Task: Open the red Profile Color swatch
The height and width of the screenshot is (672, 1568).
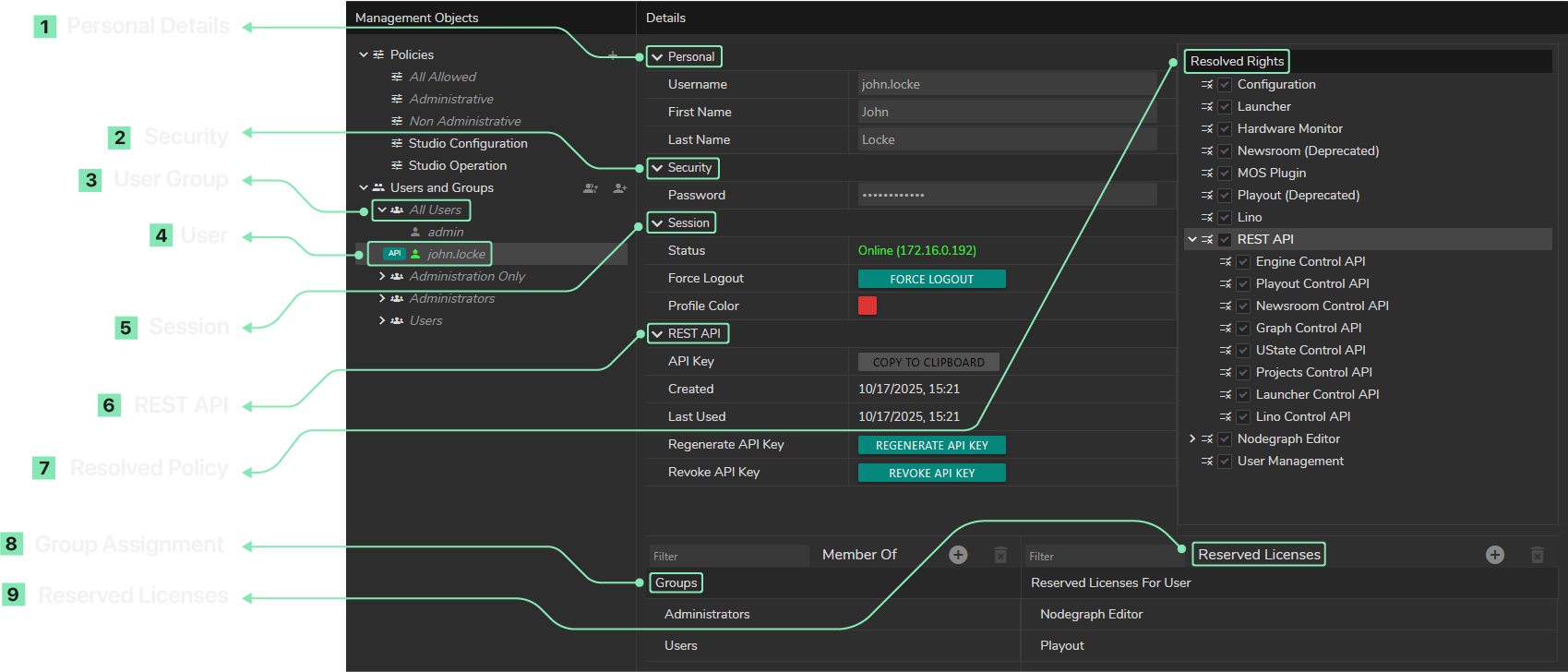Action: point(868,306)
